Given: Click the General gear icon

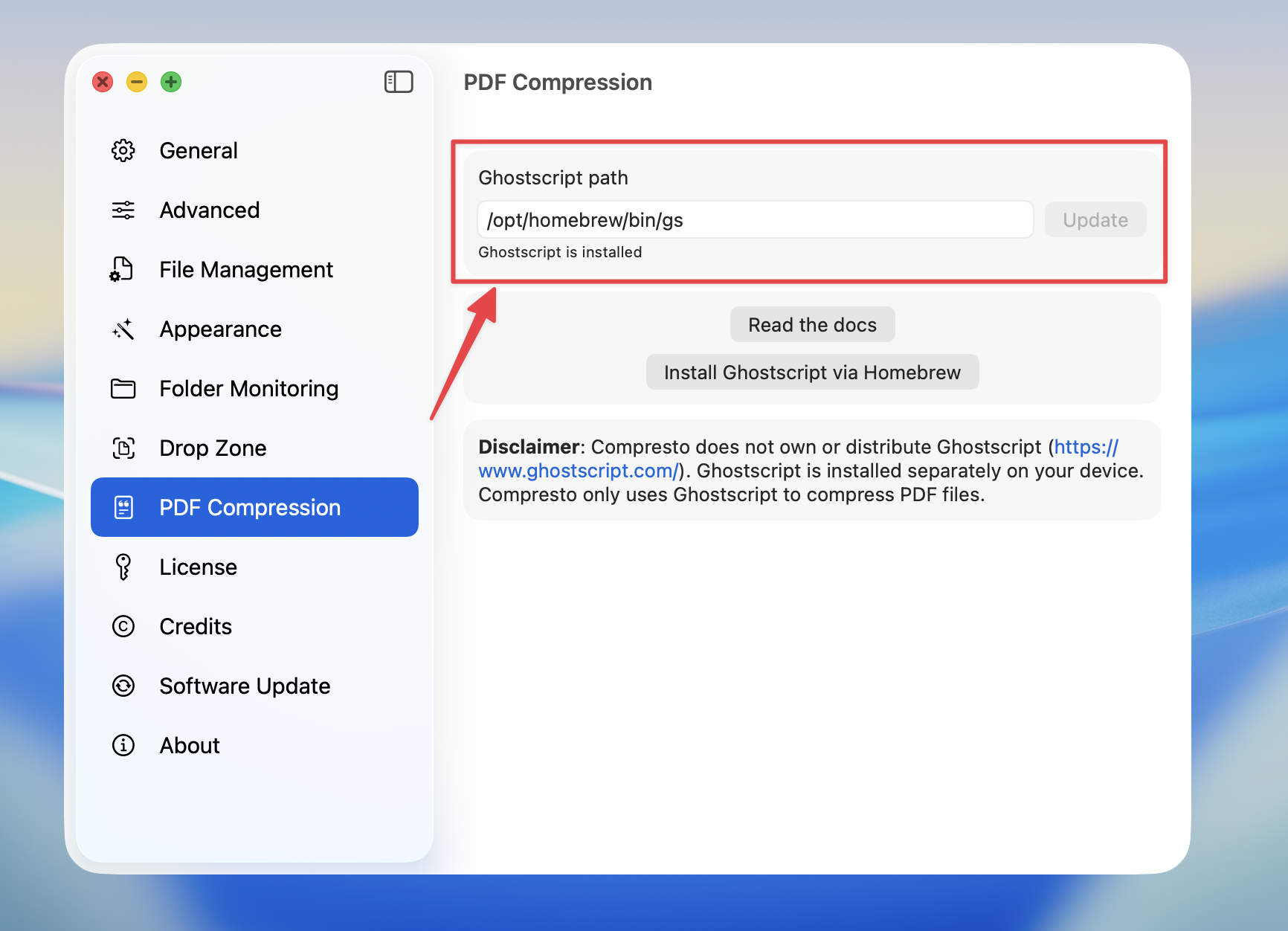Looking at the screenshot, I should click(x=123, y=151).
